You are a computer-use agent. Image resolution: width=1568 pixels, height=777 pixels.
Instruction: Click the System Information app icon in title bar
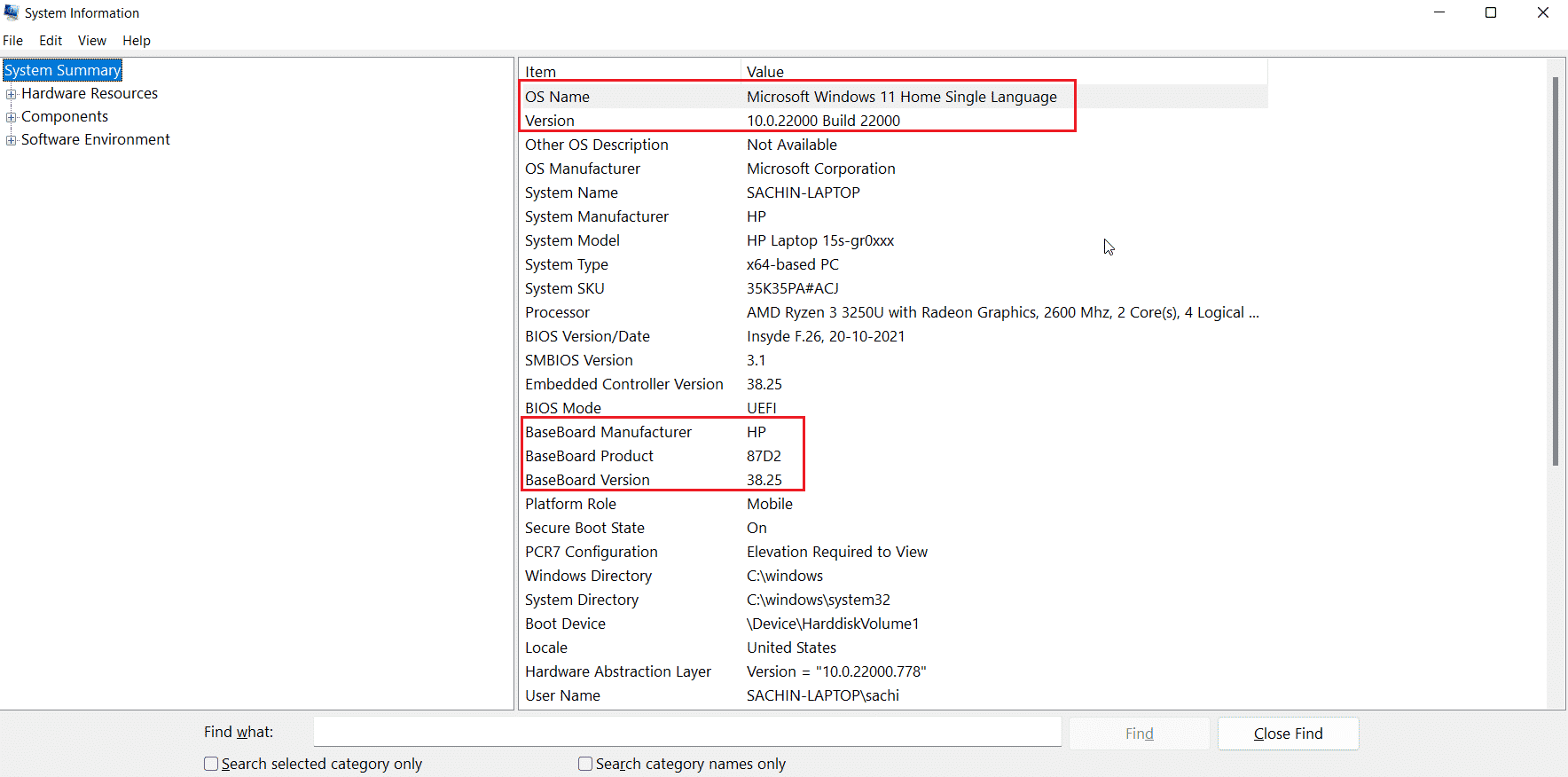(12, 12)
